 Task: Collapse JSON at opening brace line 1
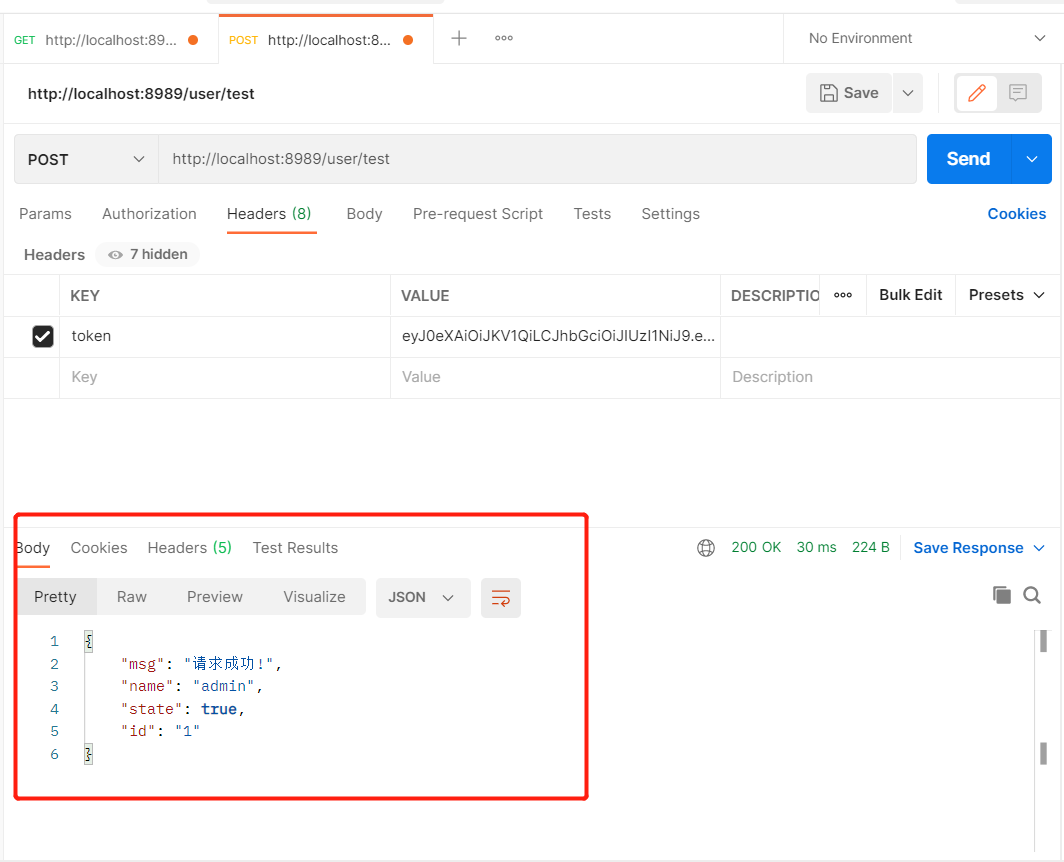point(88,641)
